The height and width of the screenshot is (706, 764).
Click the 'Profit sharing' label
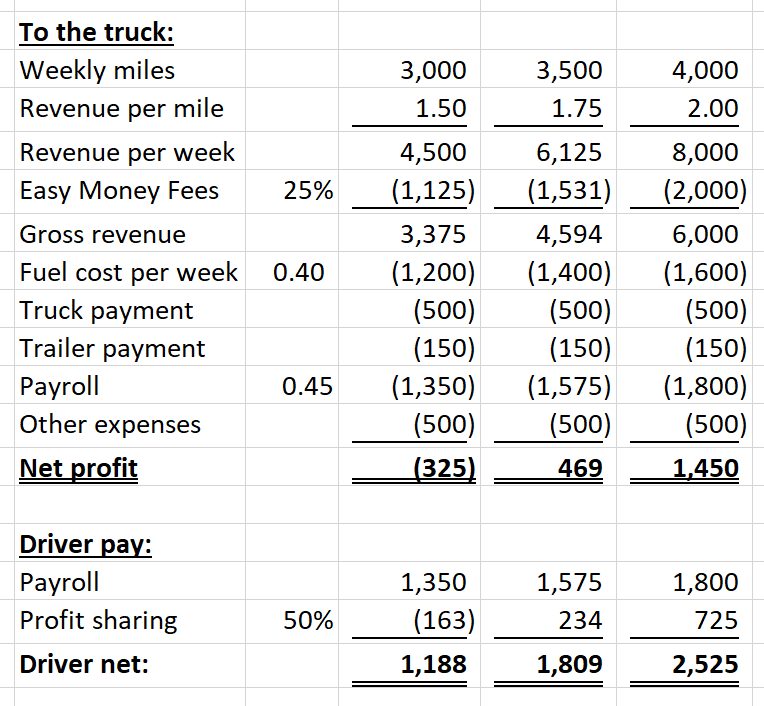pos(98,620)
